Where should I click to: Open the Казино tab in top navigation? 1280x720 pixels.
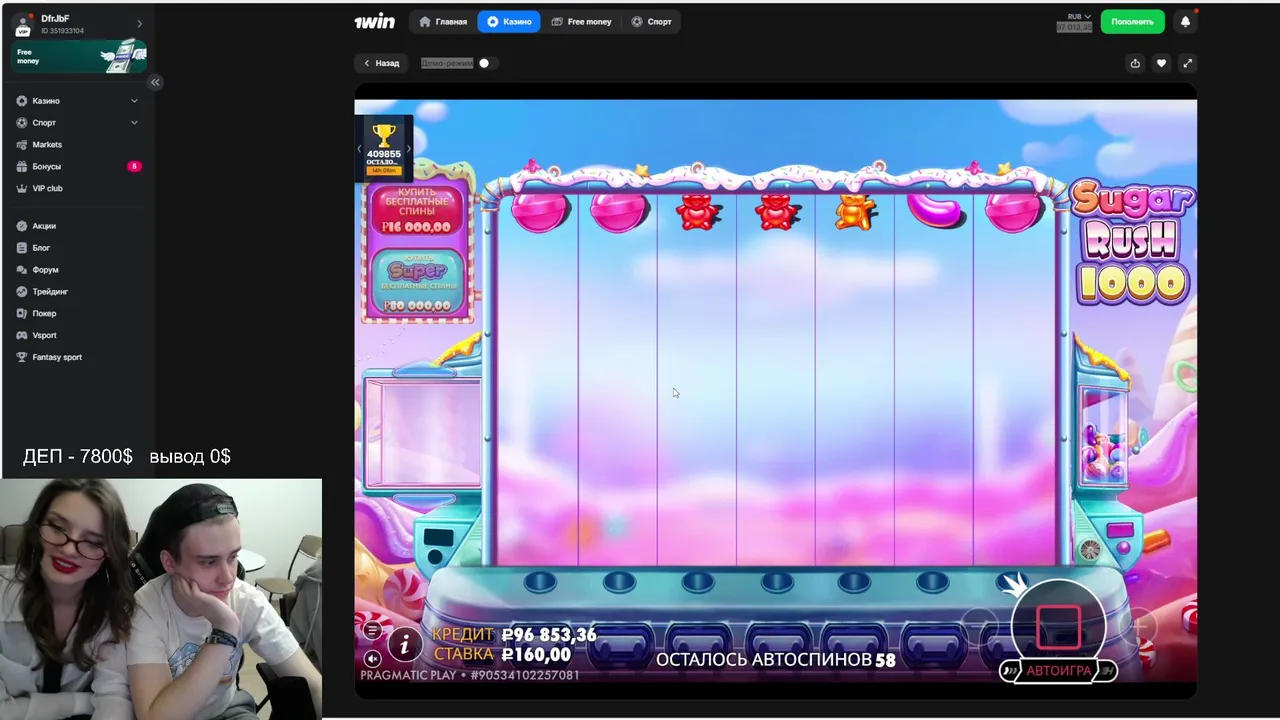click(x=509, y=21)
